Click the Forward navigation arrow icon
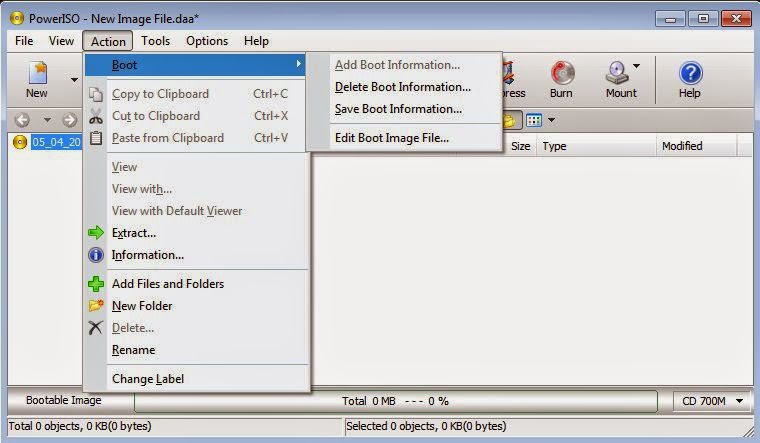The height and width of the screenshot is (443, 760). pos(70,120)
